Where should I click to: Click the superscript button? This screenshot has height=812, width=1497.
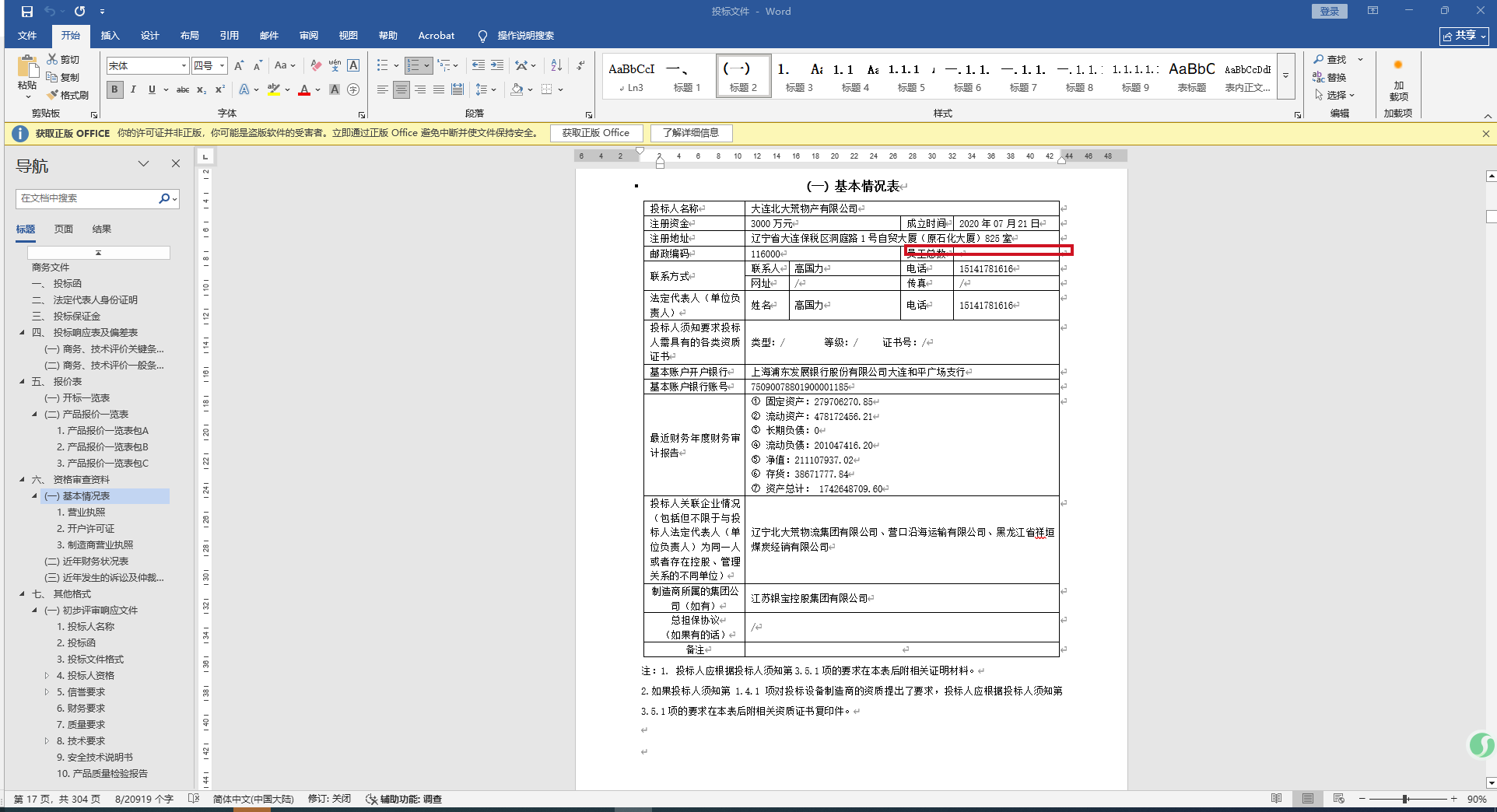coord(220,90)
